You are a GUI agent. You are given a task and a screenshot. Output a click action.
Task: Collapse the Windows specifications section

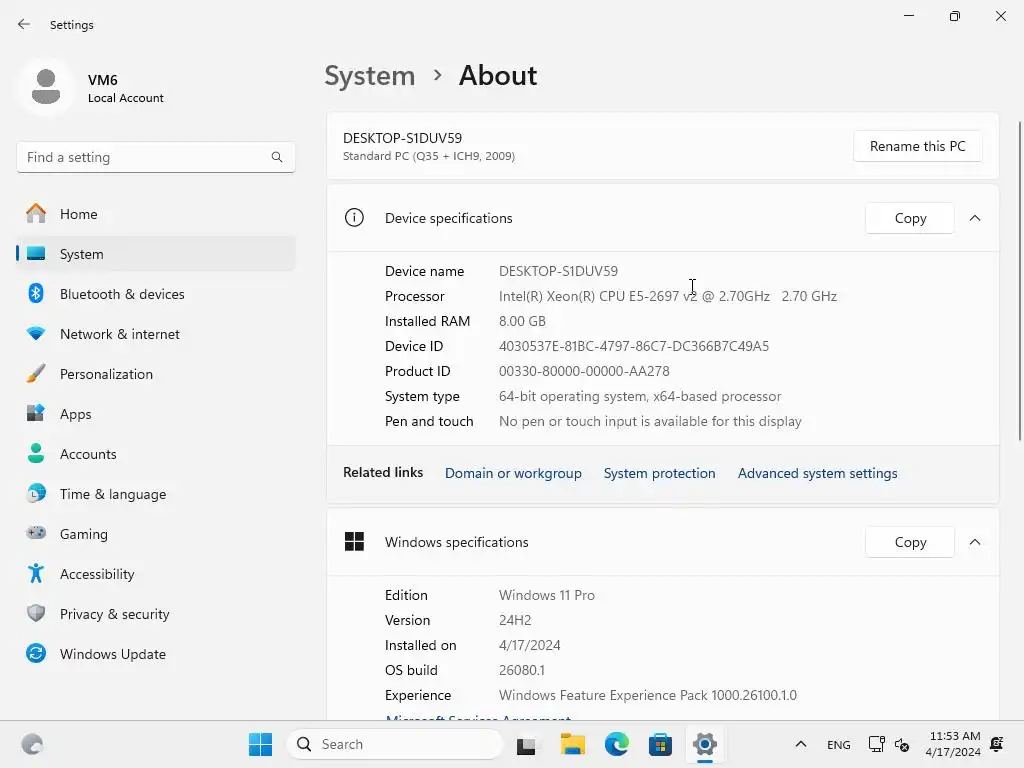coord(975,542)
